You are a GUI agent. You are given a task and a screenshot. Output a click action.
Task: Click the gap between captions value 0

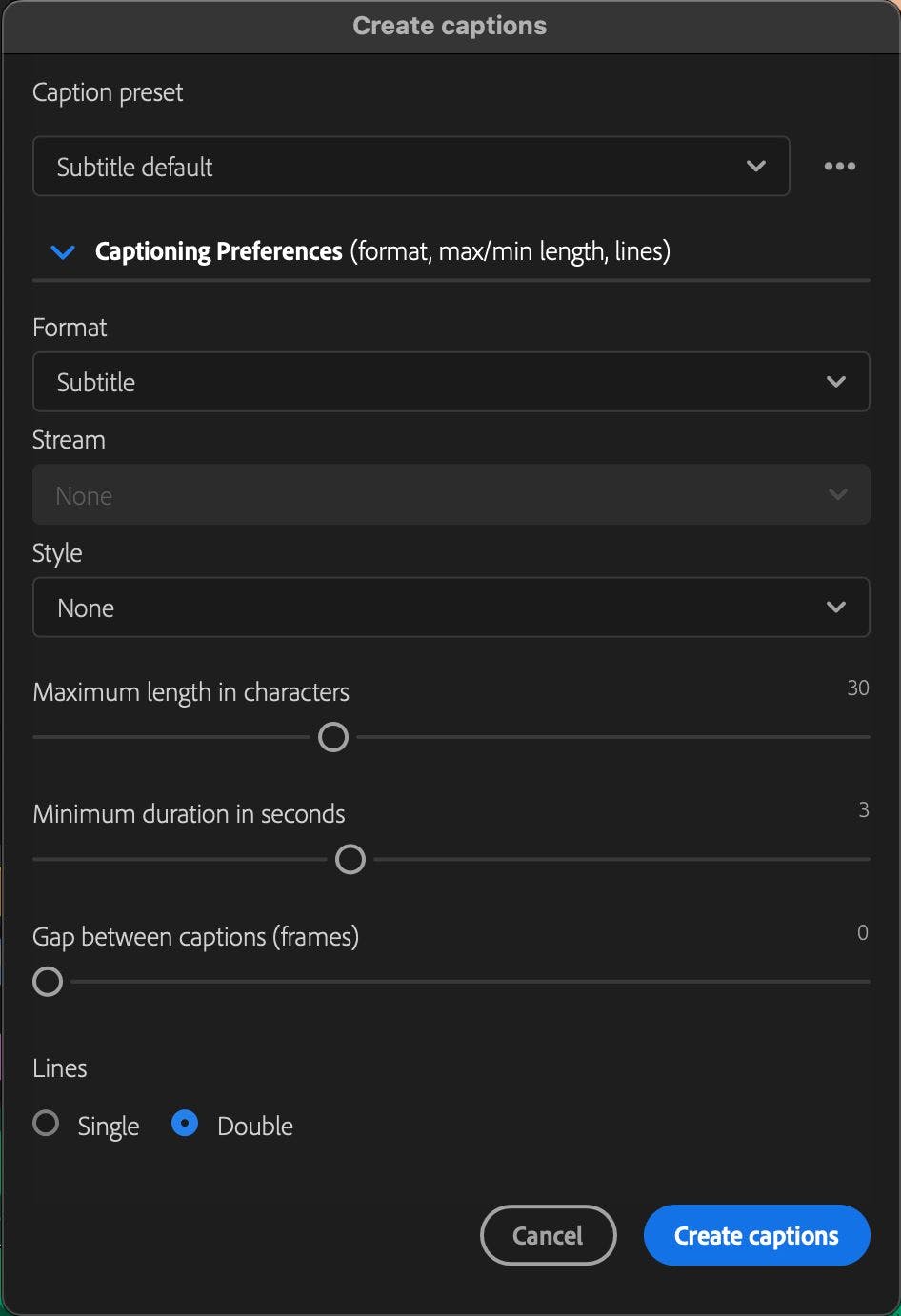(862, 932)
